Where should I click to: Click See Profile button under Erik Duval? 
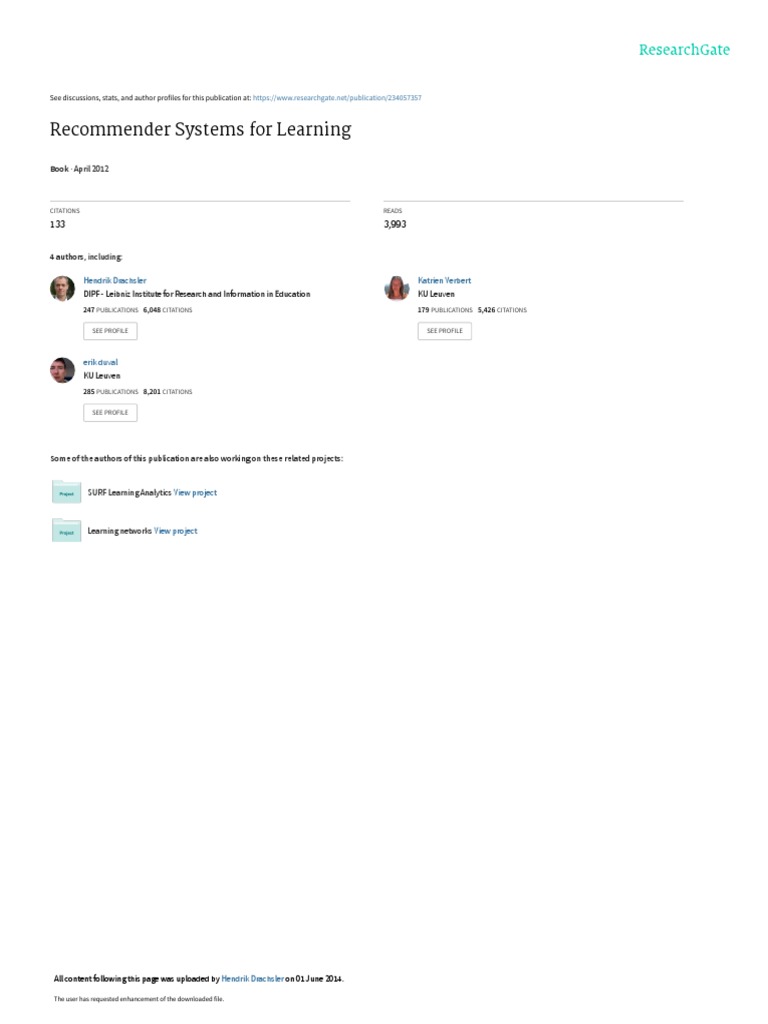(110, 413)
